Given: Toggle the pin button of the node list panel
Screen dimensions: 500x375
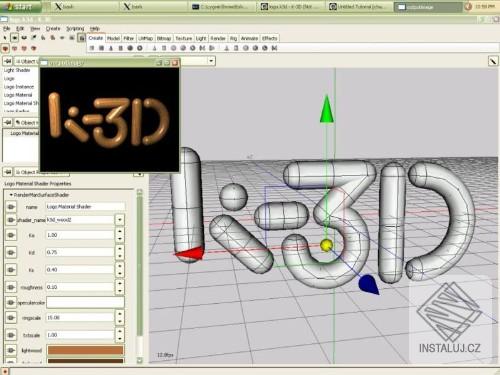Looking at the screenshot, I should (x=8, y=61).
